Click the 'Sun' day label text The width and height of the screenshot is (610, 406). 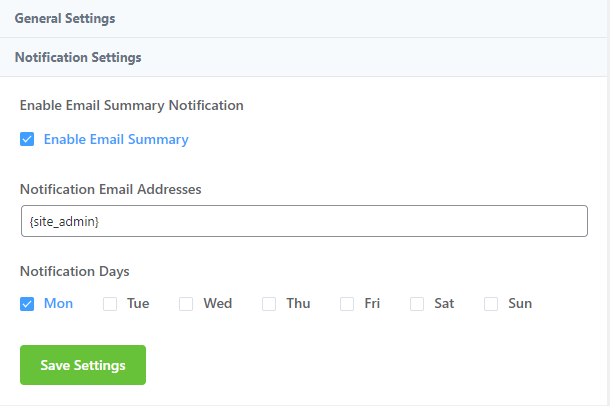(x=520, y=304)
